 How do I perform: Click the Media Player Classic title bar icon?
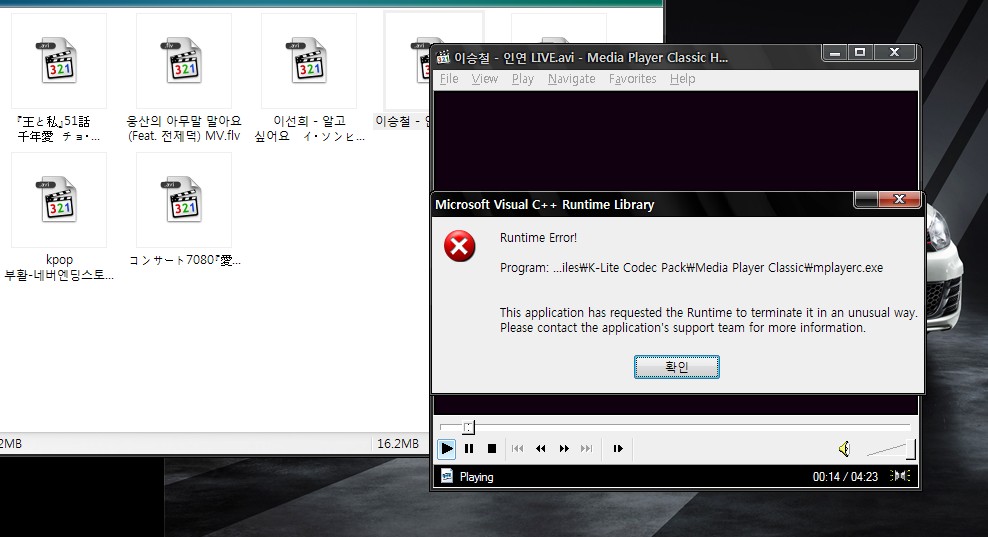pos(443,57)
